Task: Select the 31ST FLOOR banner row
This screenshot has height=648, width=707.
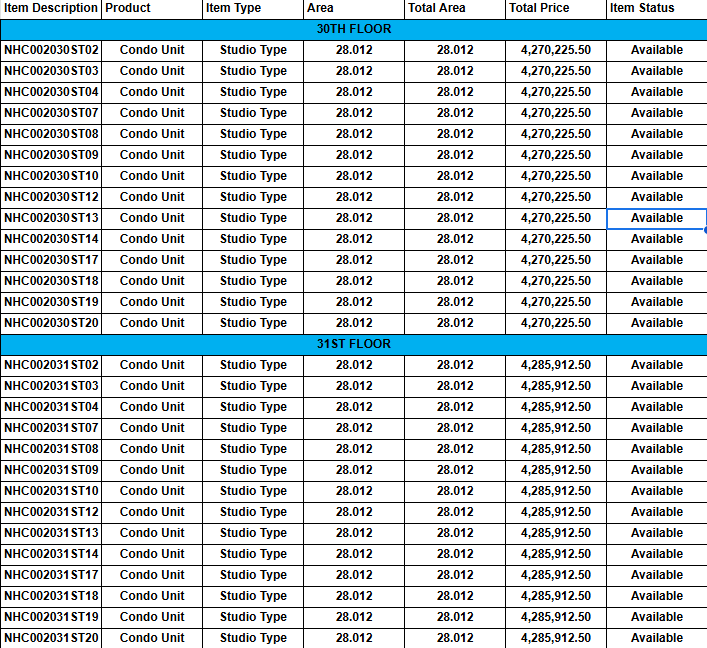Action: click(353, 344)
